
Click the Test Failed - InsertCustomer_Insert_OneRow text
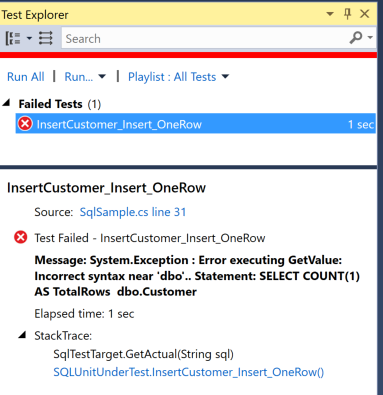tap(150, 238)
